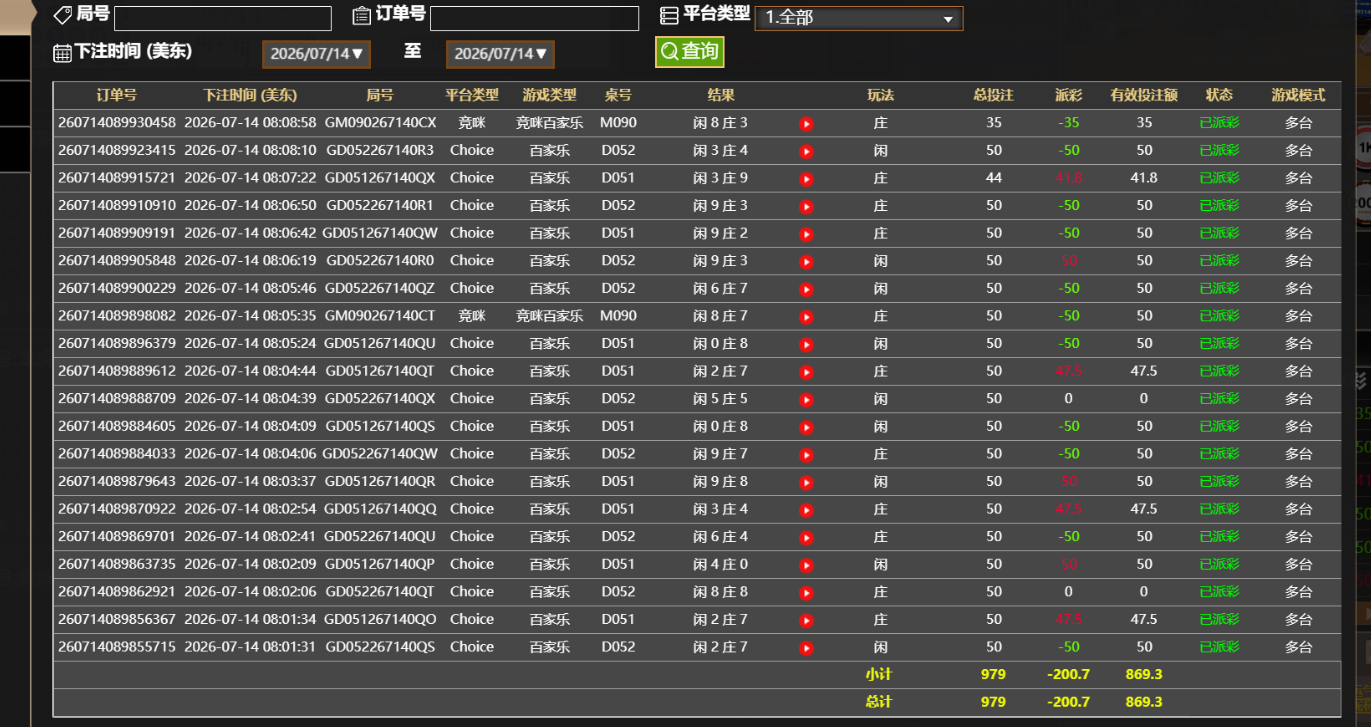1371x727 pixels.
Task: Play replay for order 260714089898082
Action: tap(806, 317)
